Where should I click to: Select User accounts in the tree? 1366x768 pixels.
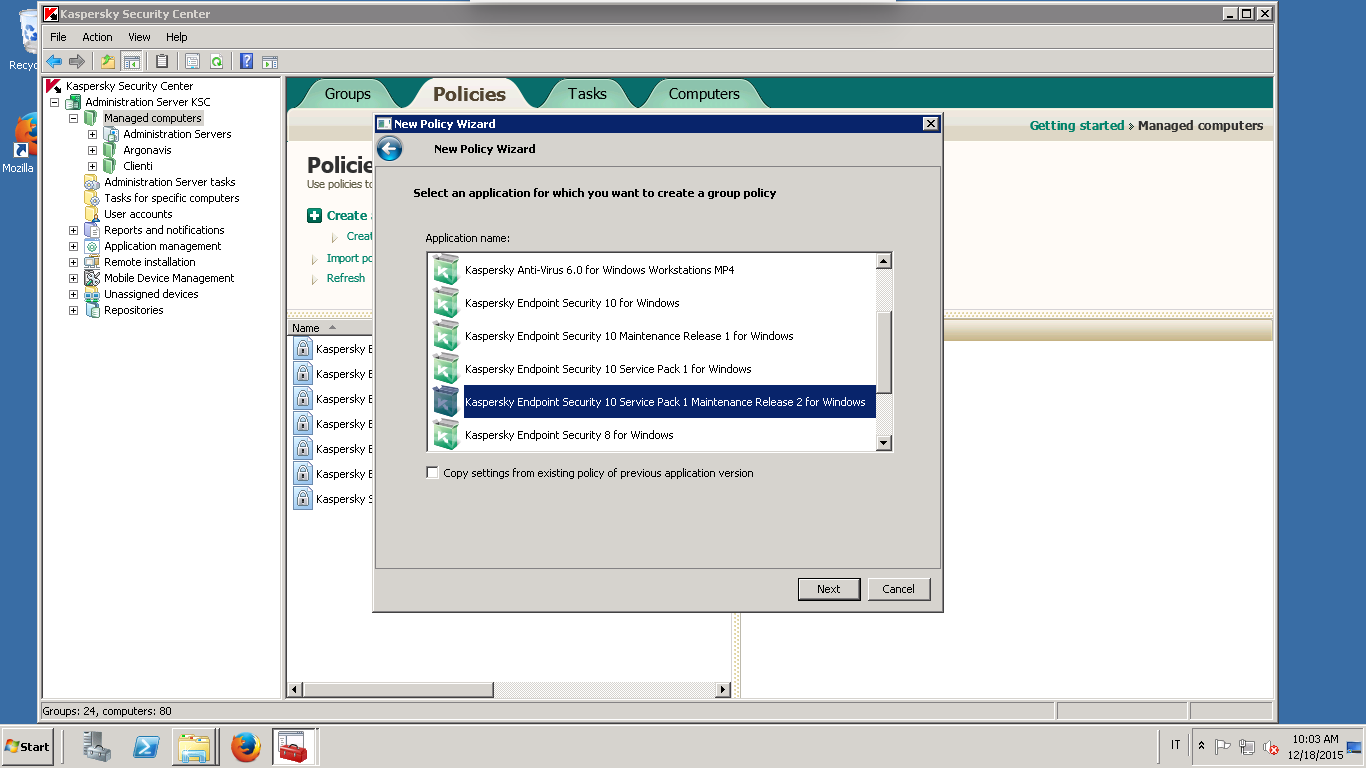pos(138,214)
